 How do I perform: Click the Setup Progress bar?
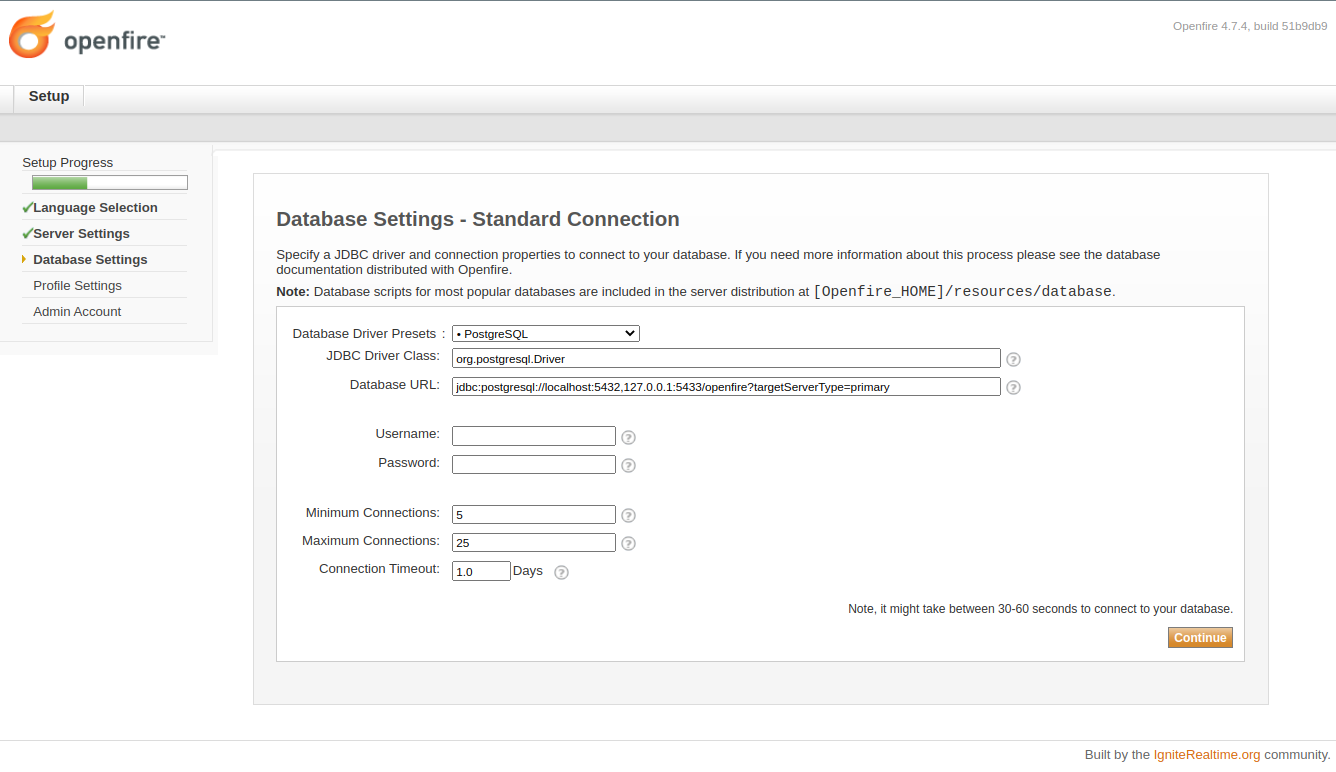click(109, 183)
